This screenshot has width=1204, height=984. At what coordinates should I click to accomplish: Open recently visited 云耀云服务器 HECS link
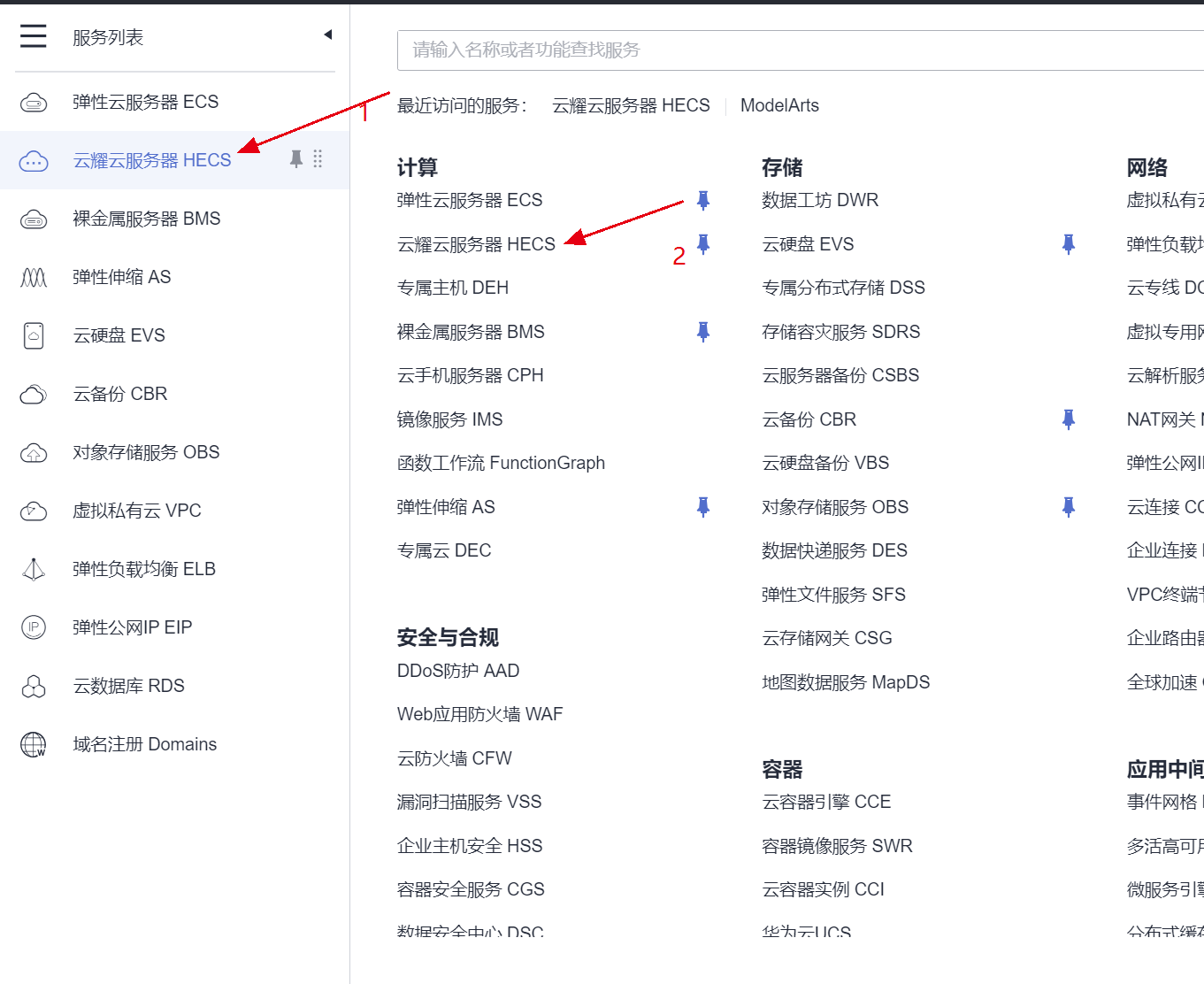click(x=631, y=105)
